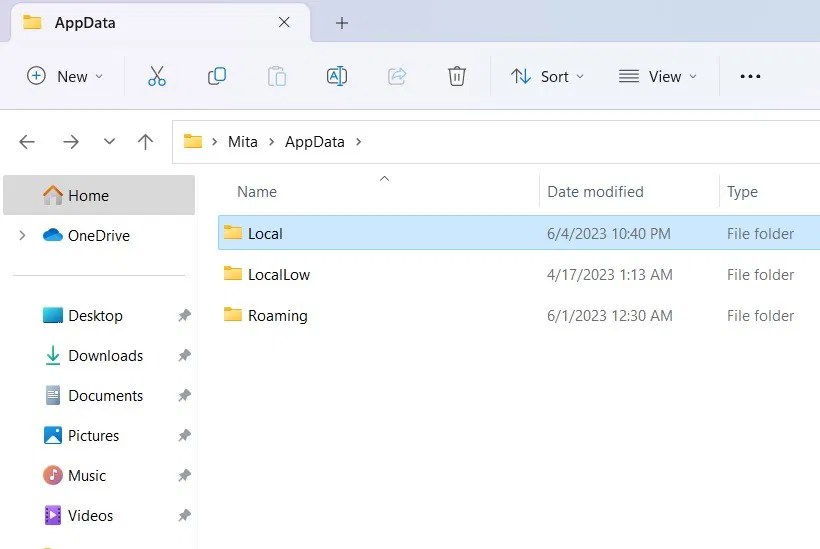Screen dimensions: 820x549
Task: Open recent locations dropdown chevron
Action: point(109,142)
